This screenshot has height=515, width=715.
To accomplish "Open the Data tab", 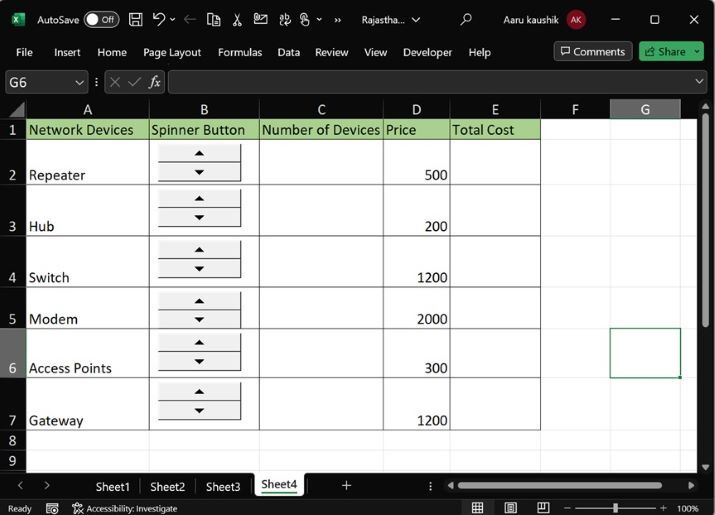I will 289,52.
